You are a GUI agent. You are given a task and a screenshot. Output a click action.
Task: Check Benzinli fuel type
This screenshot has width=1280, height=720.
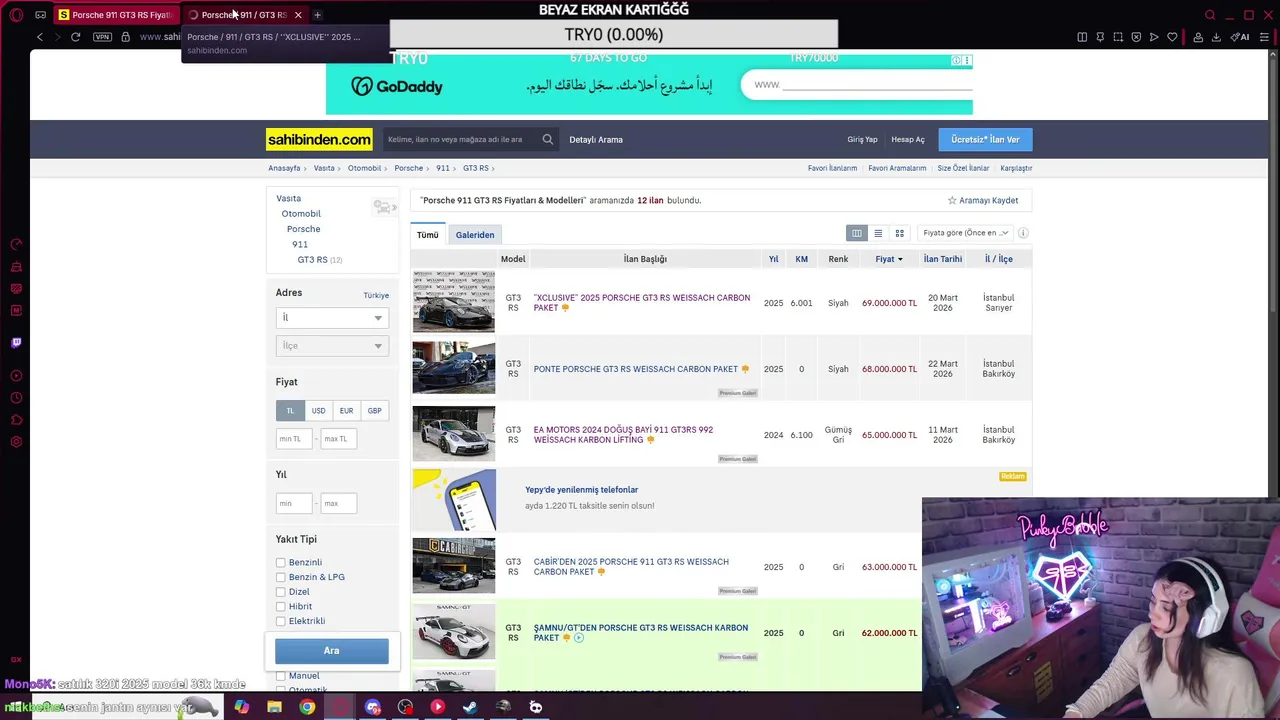tap(281, 563)
